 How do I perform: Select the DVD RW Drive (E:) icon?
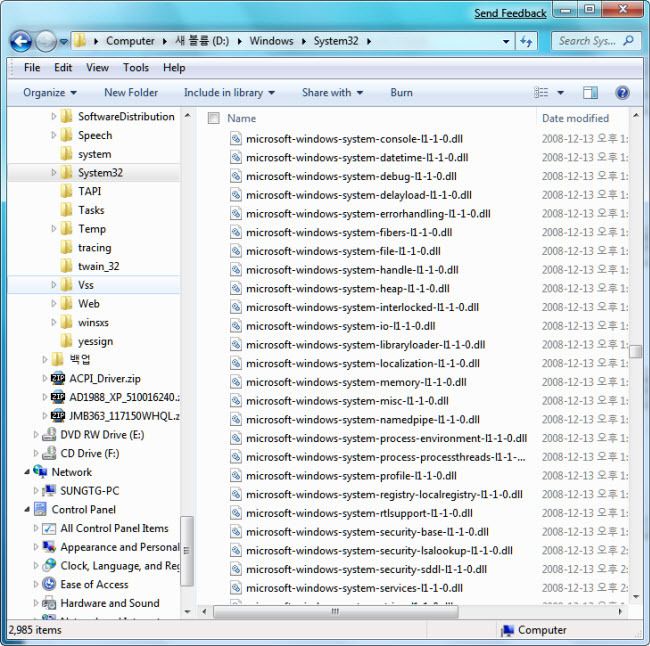coord(49,435)
